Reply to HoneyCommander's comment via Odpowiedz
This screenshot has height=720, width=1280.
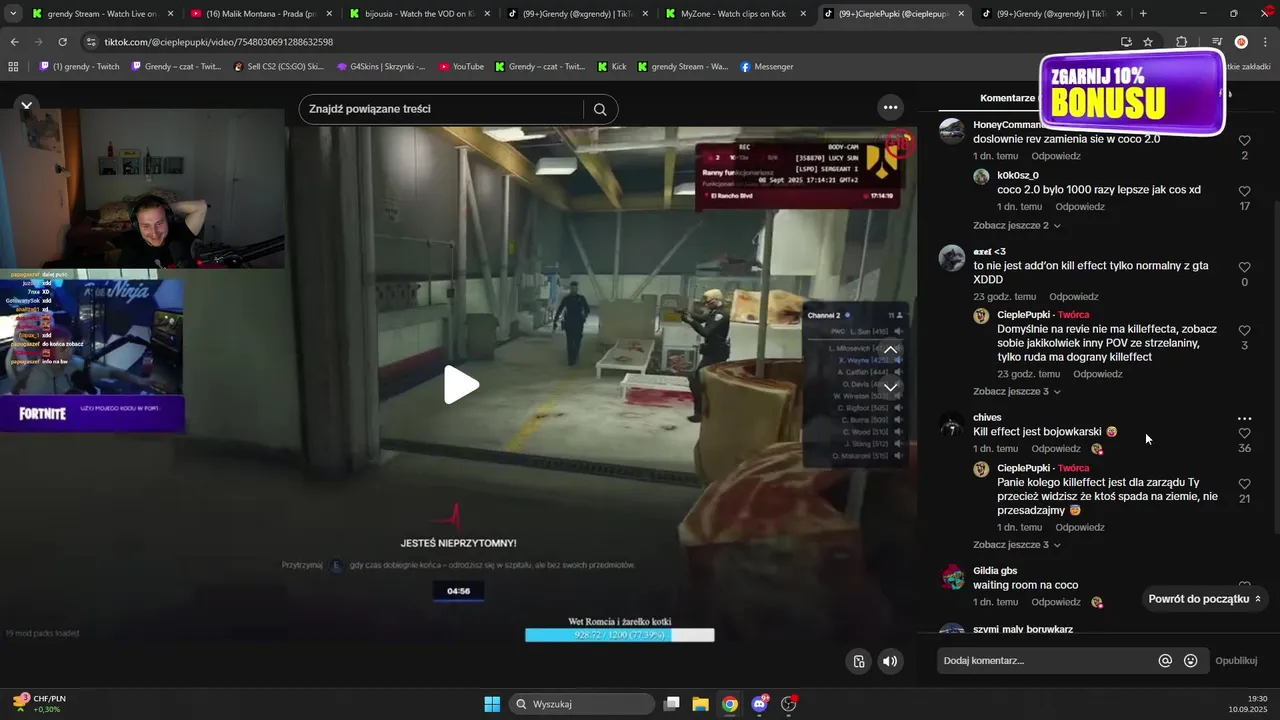tap(1056, 156)
